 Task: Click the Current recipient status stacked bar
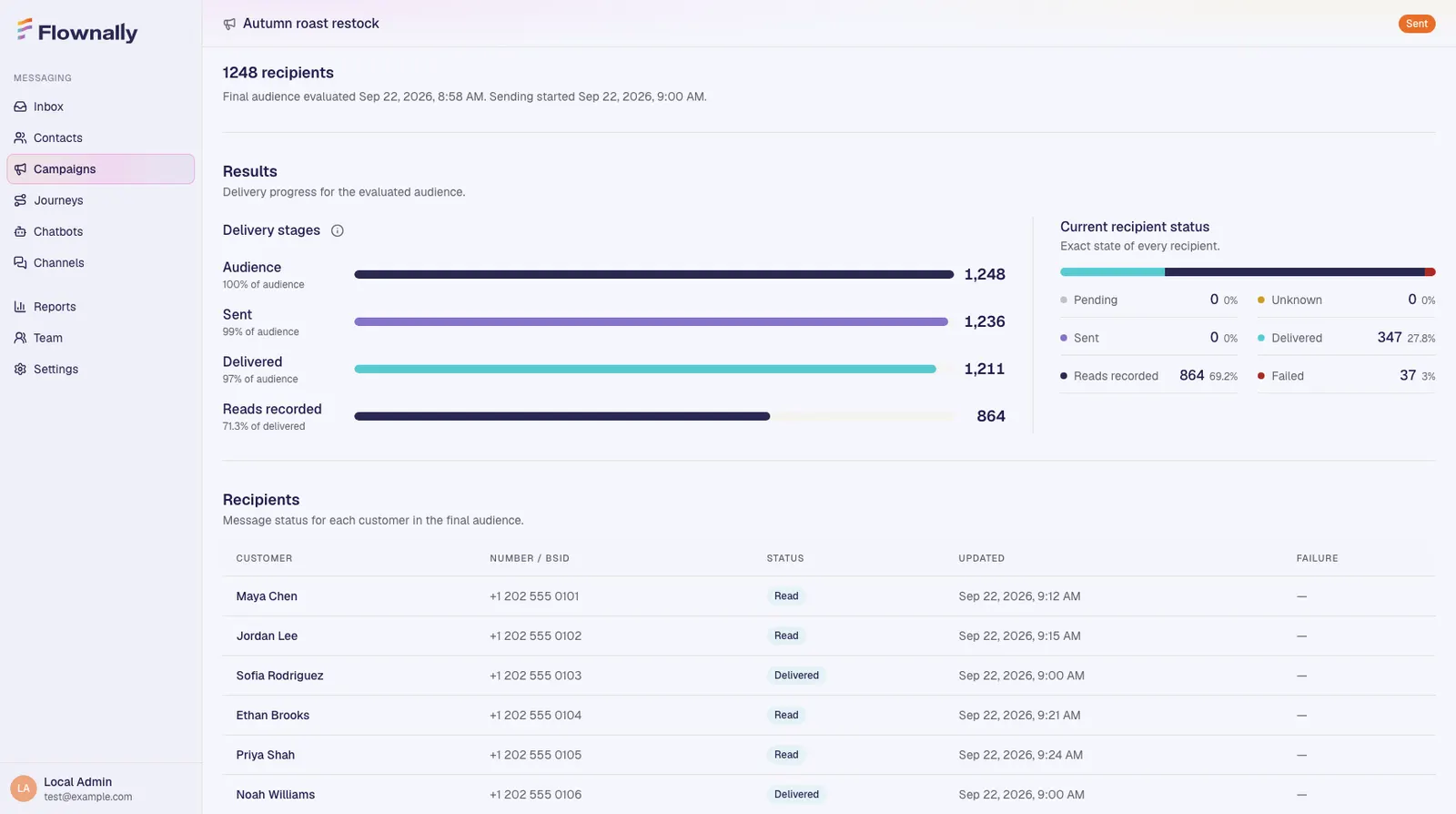coord(1248,272)
